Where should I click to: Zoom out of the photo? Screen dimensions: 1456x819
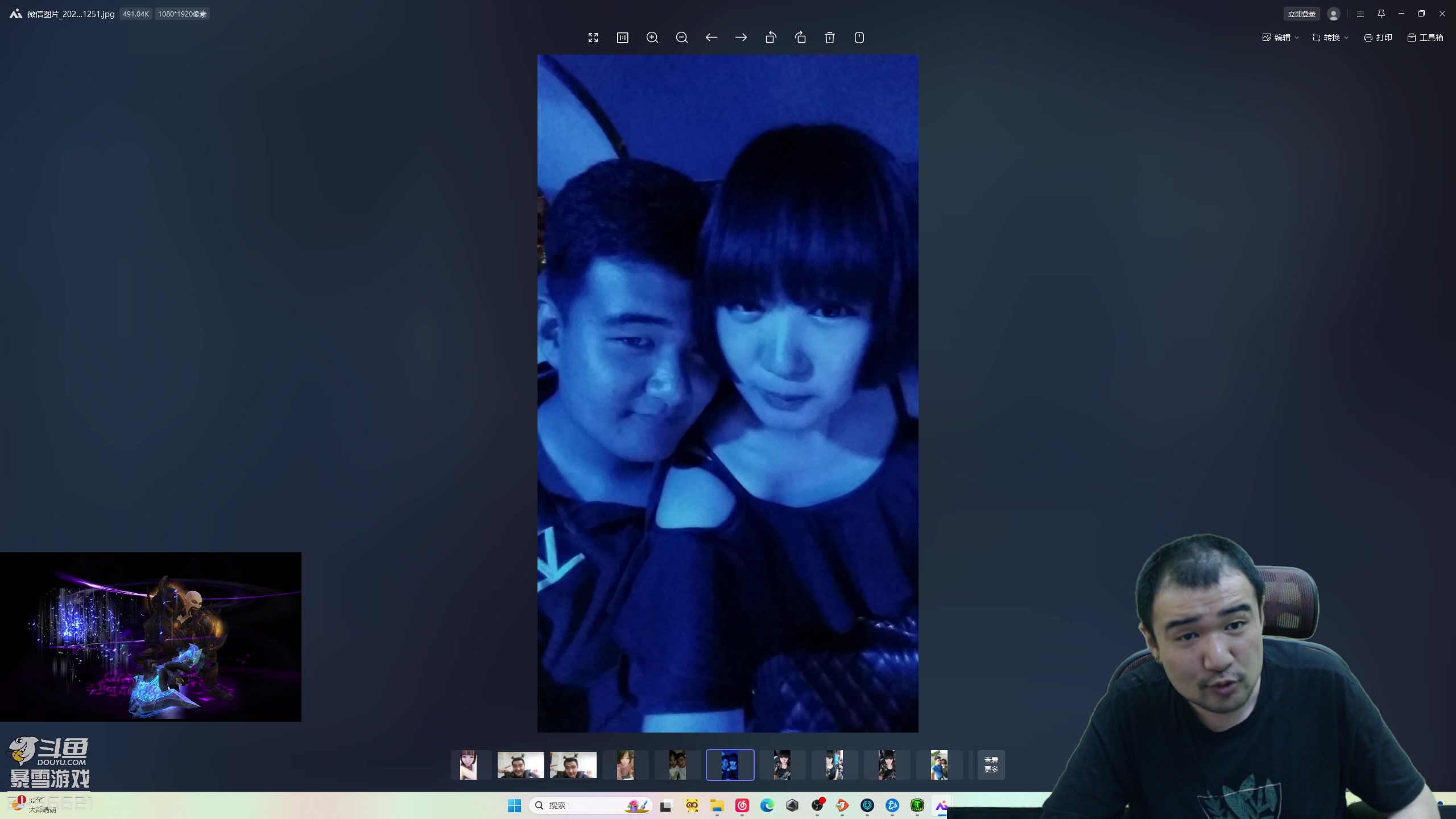(682, 38)
